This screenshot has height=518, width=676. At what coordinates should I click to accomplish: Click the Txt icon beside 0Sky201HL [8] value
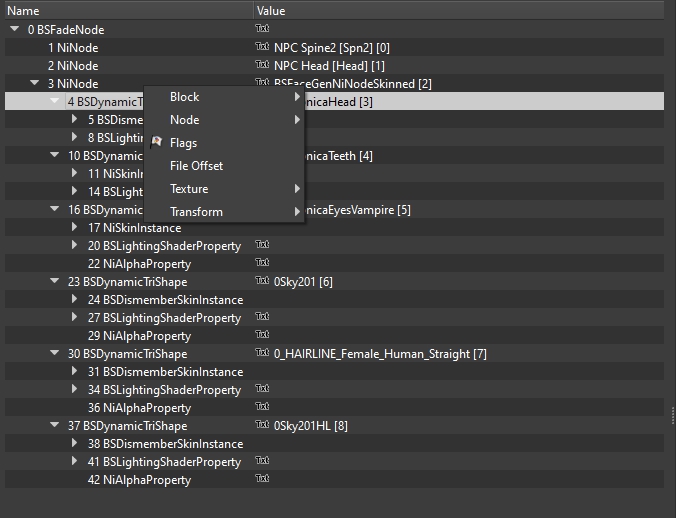click(263, 425)
